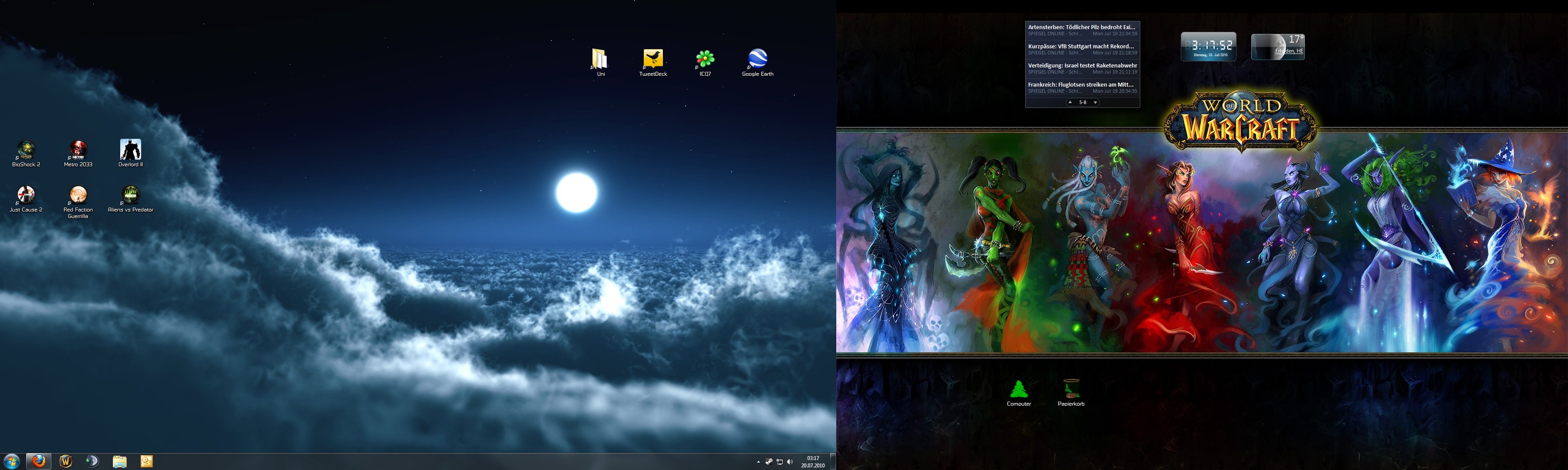
Task: Click the World of Warcraft taskbar button
Action: 66,461
